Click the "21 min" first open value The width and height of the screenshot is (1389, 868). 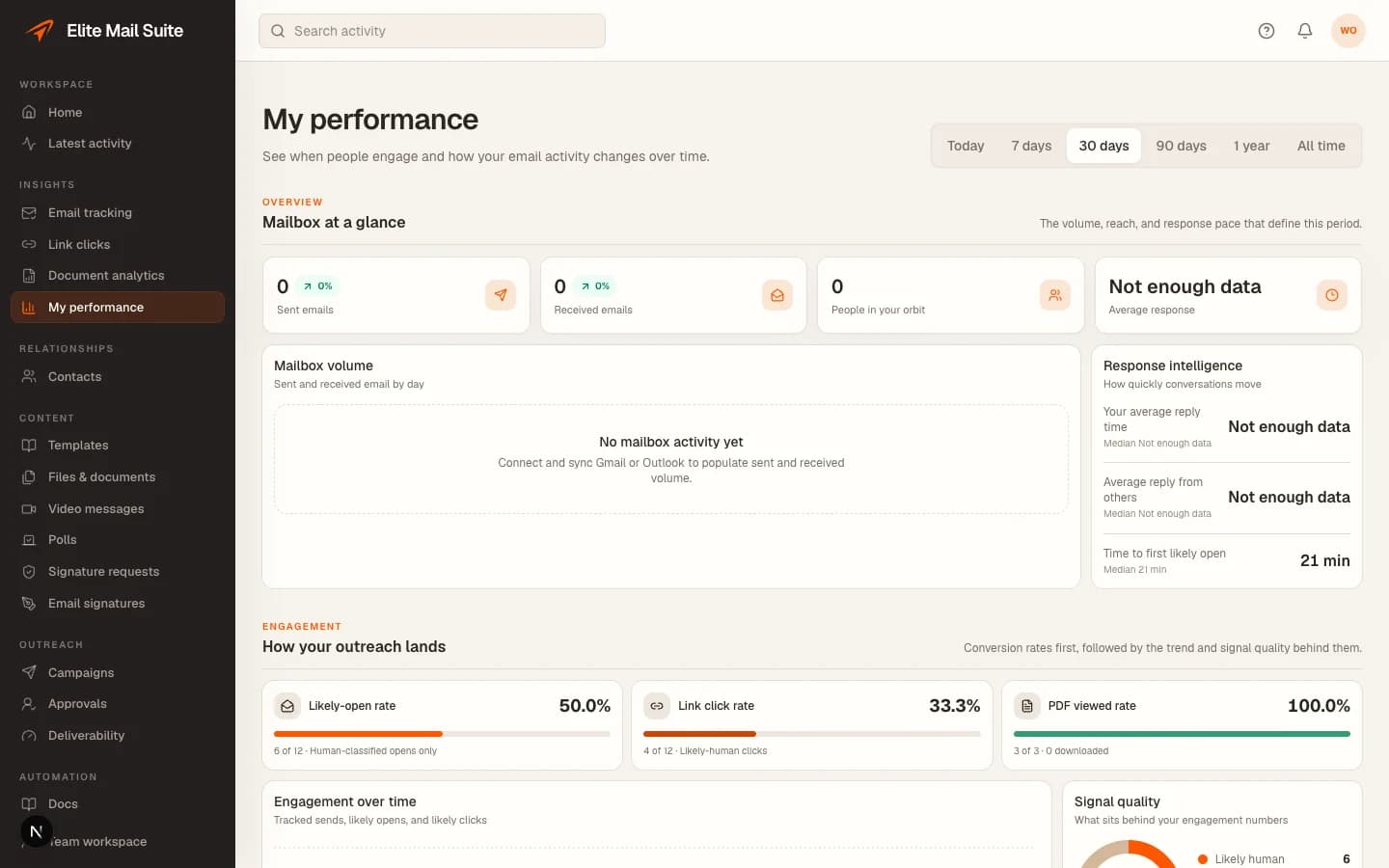click(x=1325, y=560)
